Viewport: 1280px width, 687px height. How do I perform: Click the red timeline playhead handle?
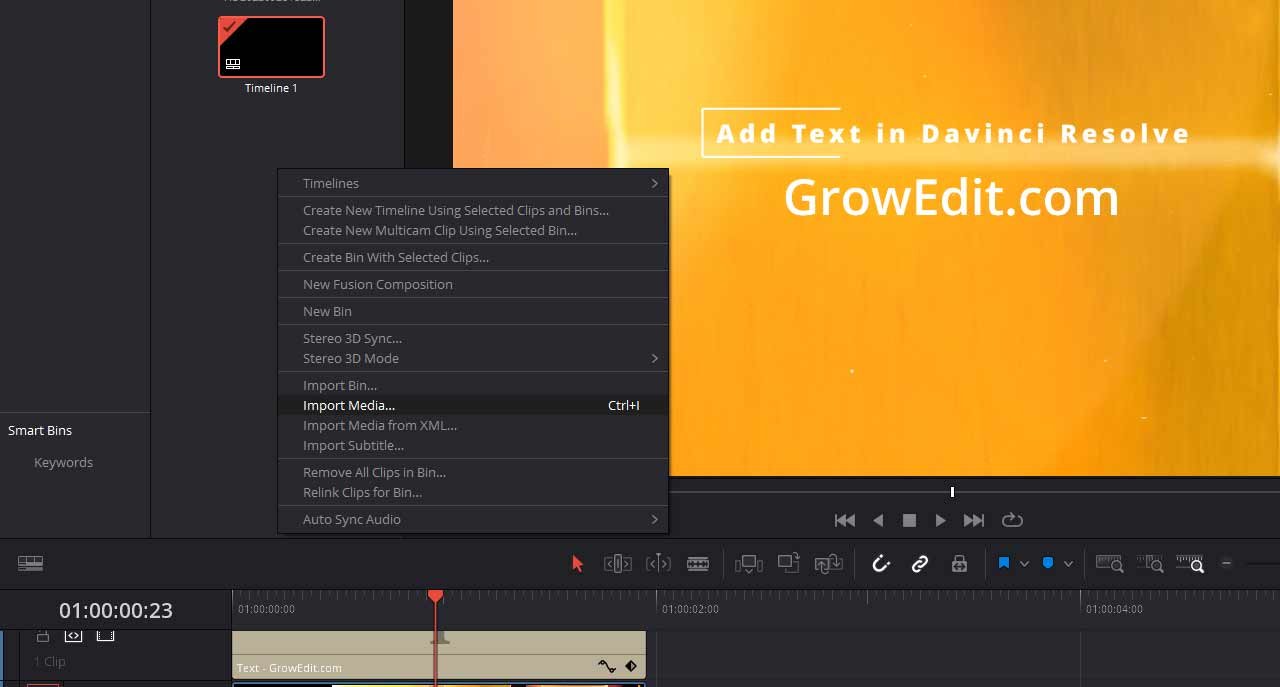435,596
